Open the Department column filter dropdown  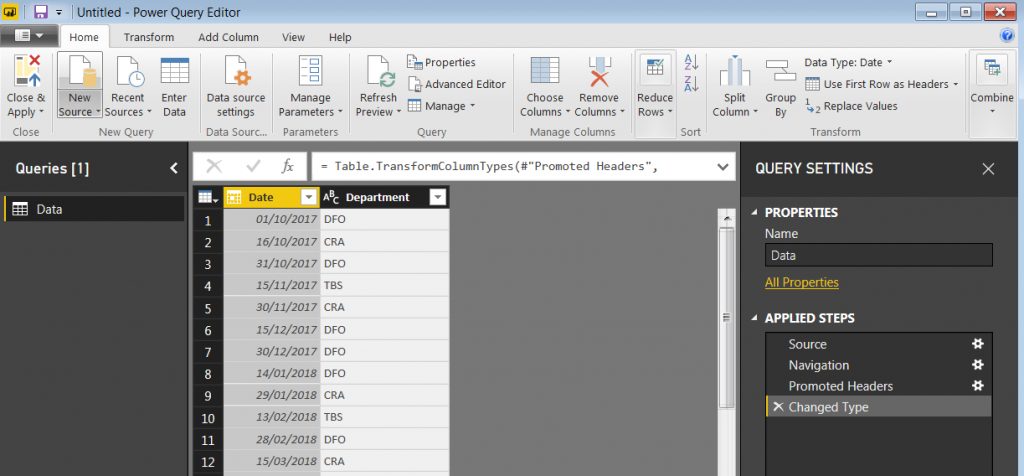[437, 198]
